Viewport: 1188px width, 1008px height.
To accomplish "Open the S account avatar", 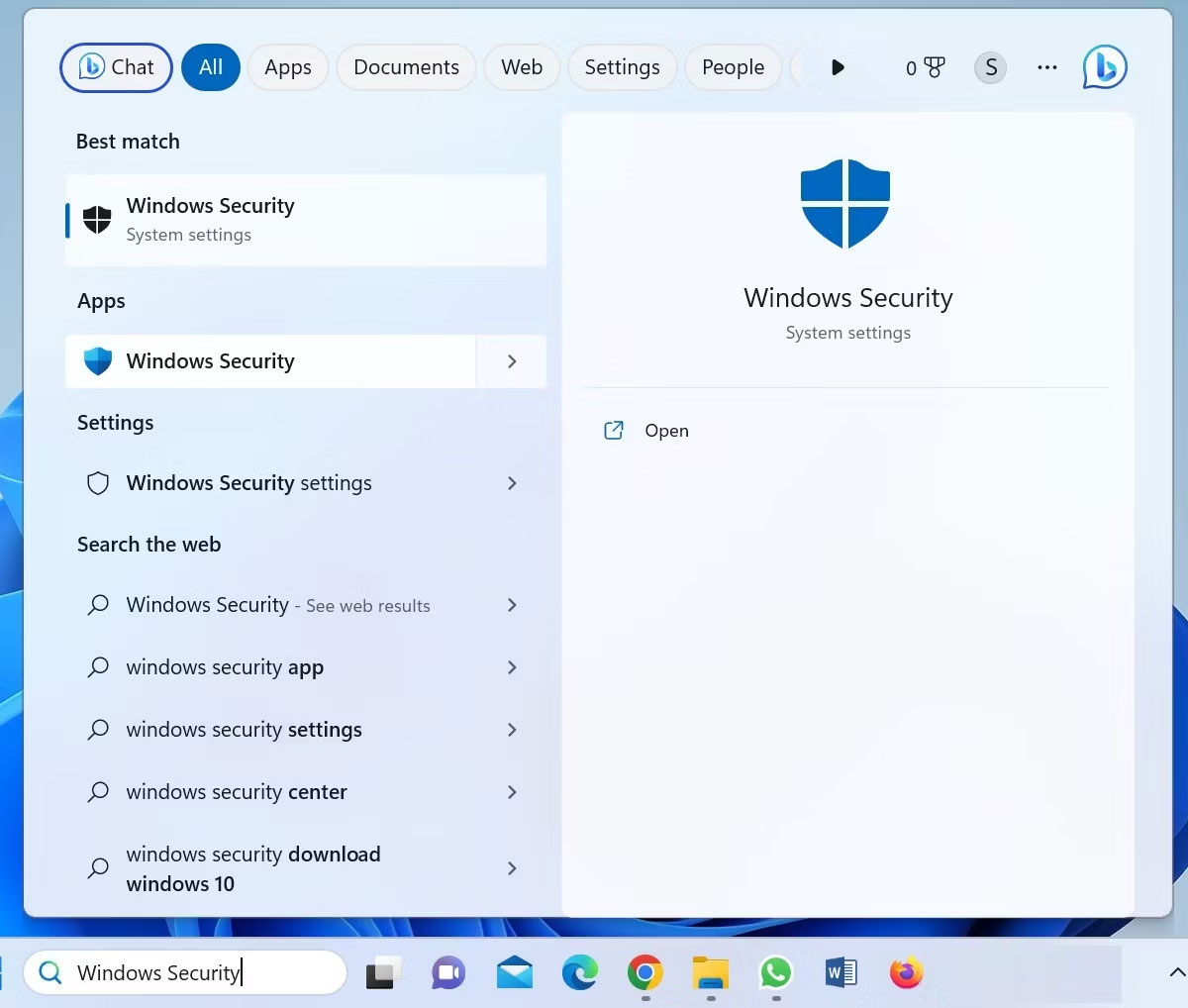I will pos(991,67).
